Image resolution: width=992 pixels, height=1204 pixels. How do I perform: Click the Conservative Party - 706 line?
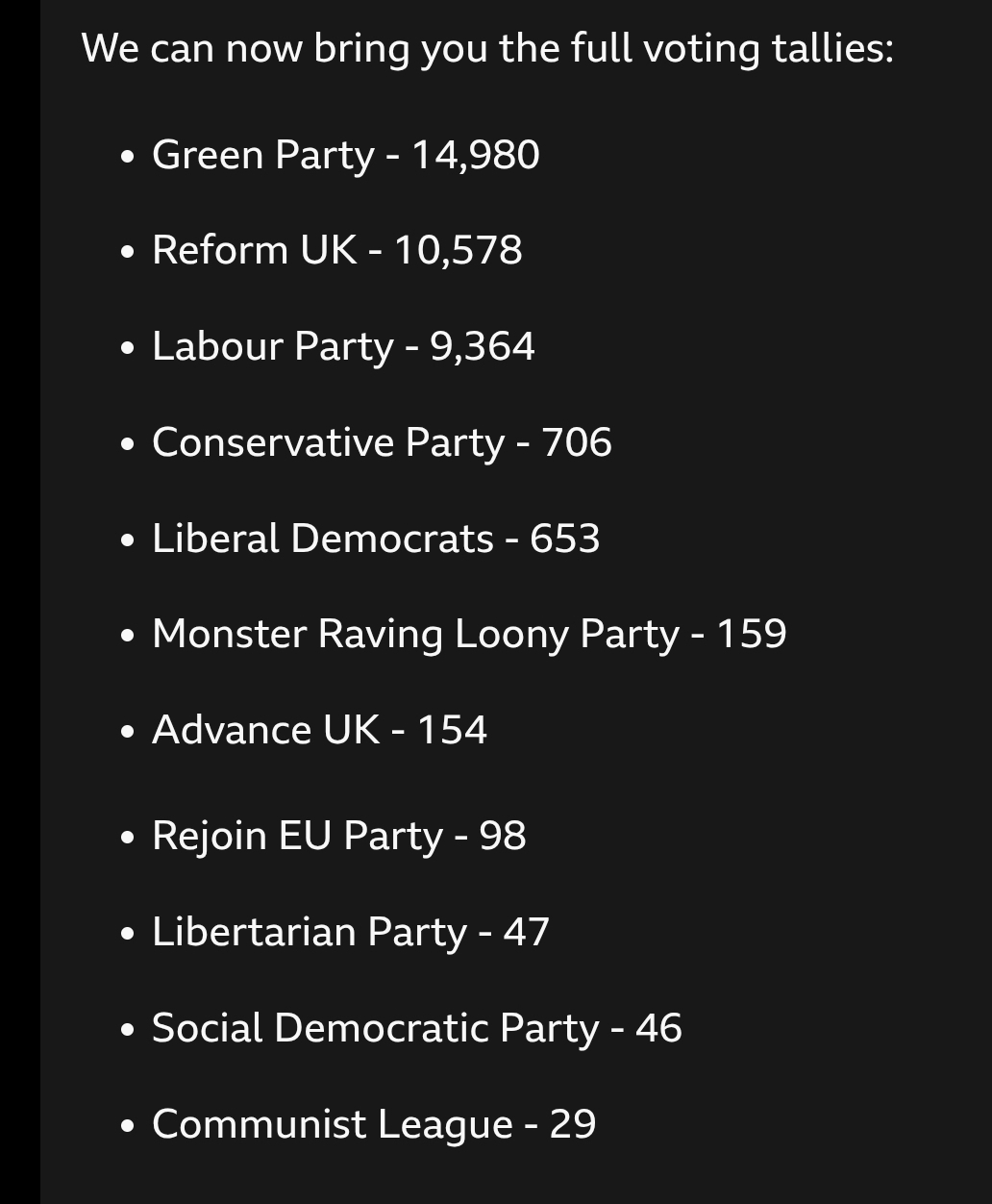[x=382, y=442]
